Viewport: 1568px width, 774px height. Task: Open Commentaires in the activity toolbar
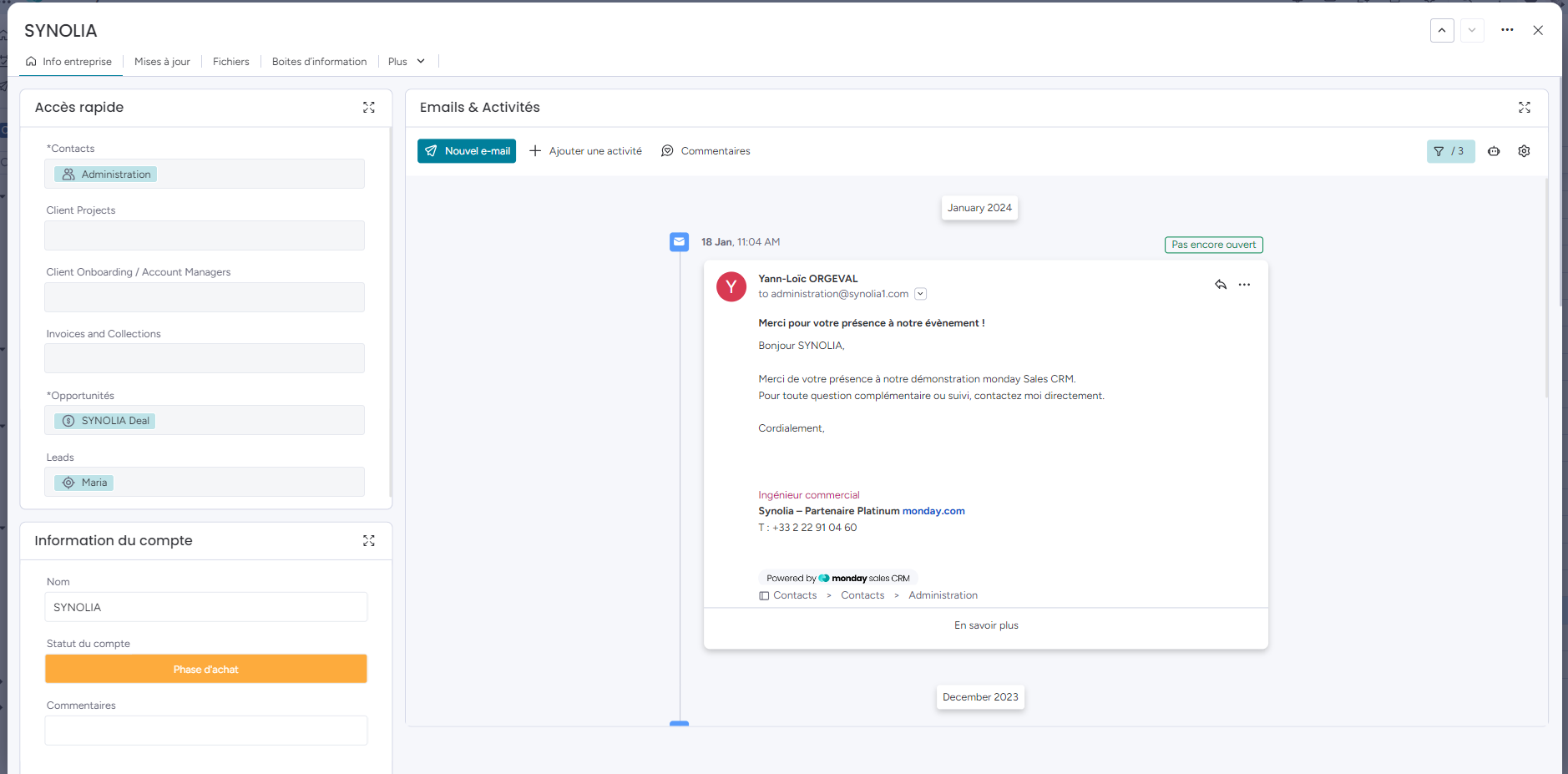[706, 151]
